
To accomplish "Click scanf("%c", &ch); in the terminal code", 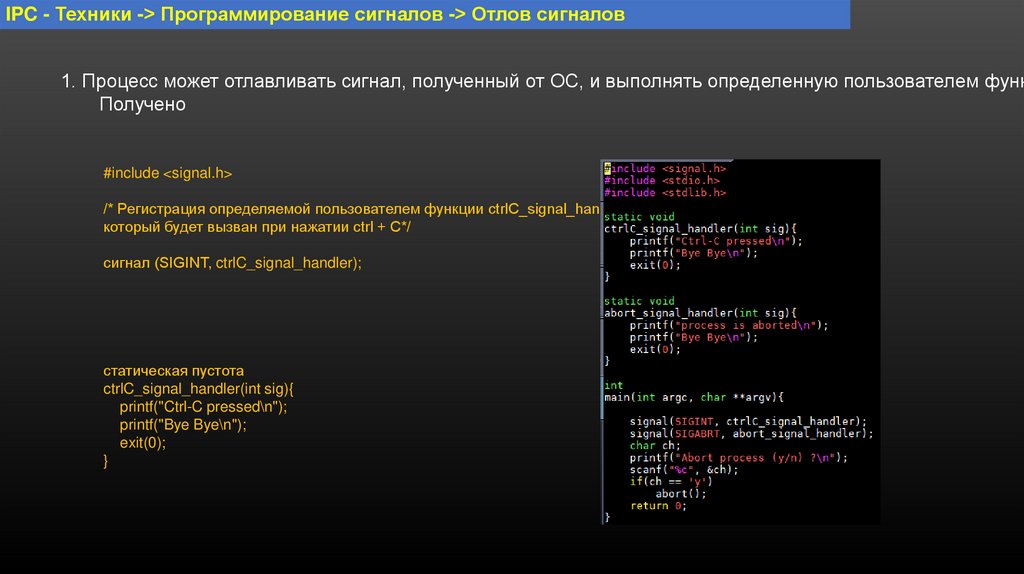I will (x=684, y=470).
